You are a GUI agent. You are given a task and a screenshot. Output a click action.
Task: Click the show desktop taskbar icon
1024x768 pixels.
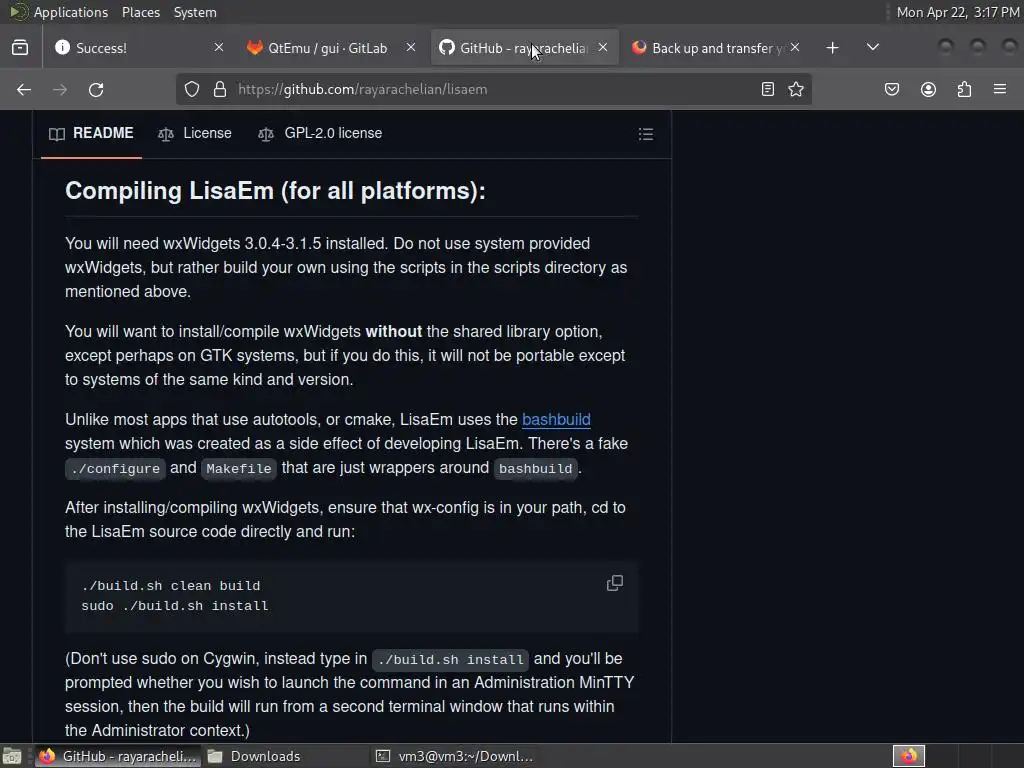(12, 756)
